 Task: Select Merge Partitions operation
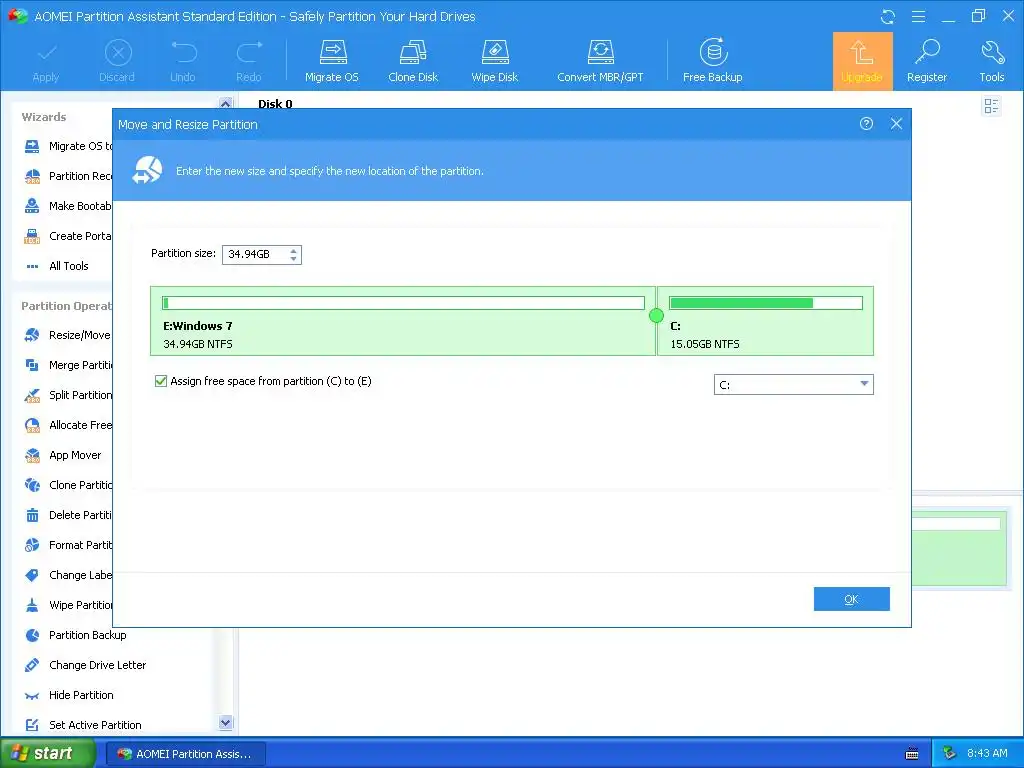tap(67, 365)
